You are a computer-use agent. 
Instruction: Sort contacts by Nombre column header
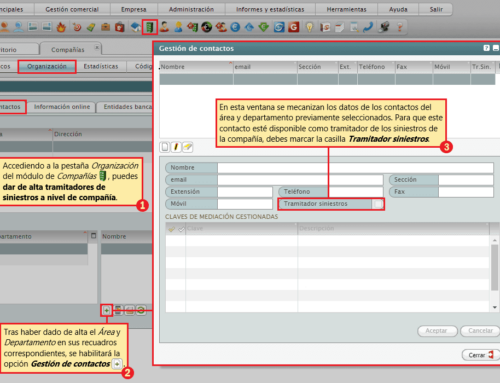pos(196,67)
